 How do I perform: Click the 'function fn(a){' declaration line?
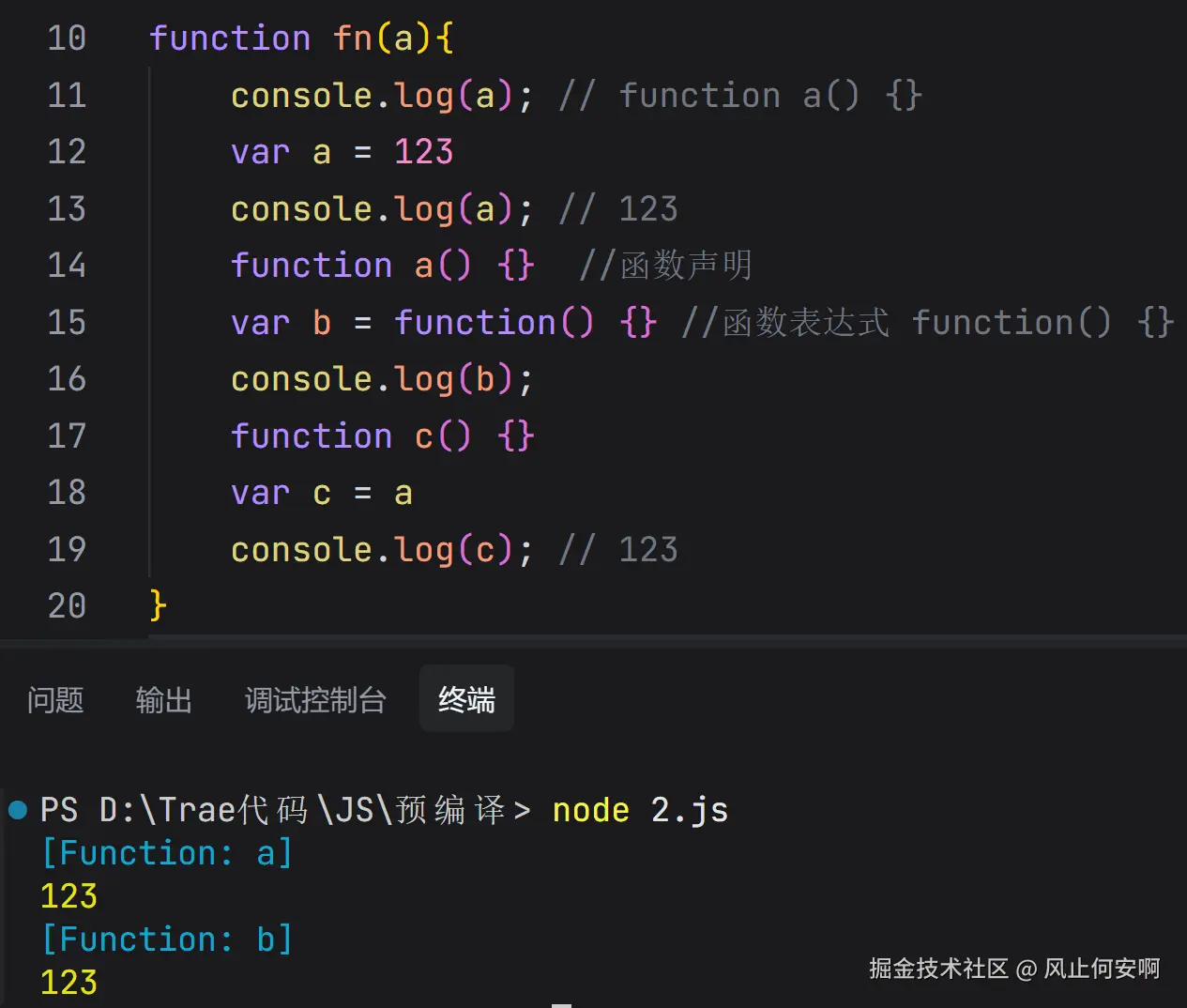[x=301, y=38]
